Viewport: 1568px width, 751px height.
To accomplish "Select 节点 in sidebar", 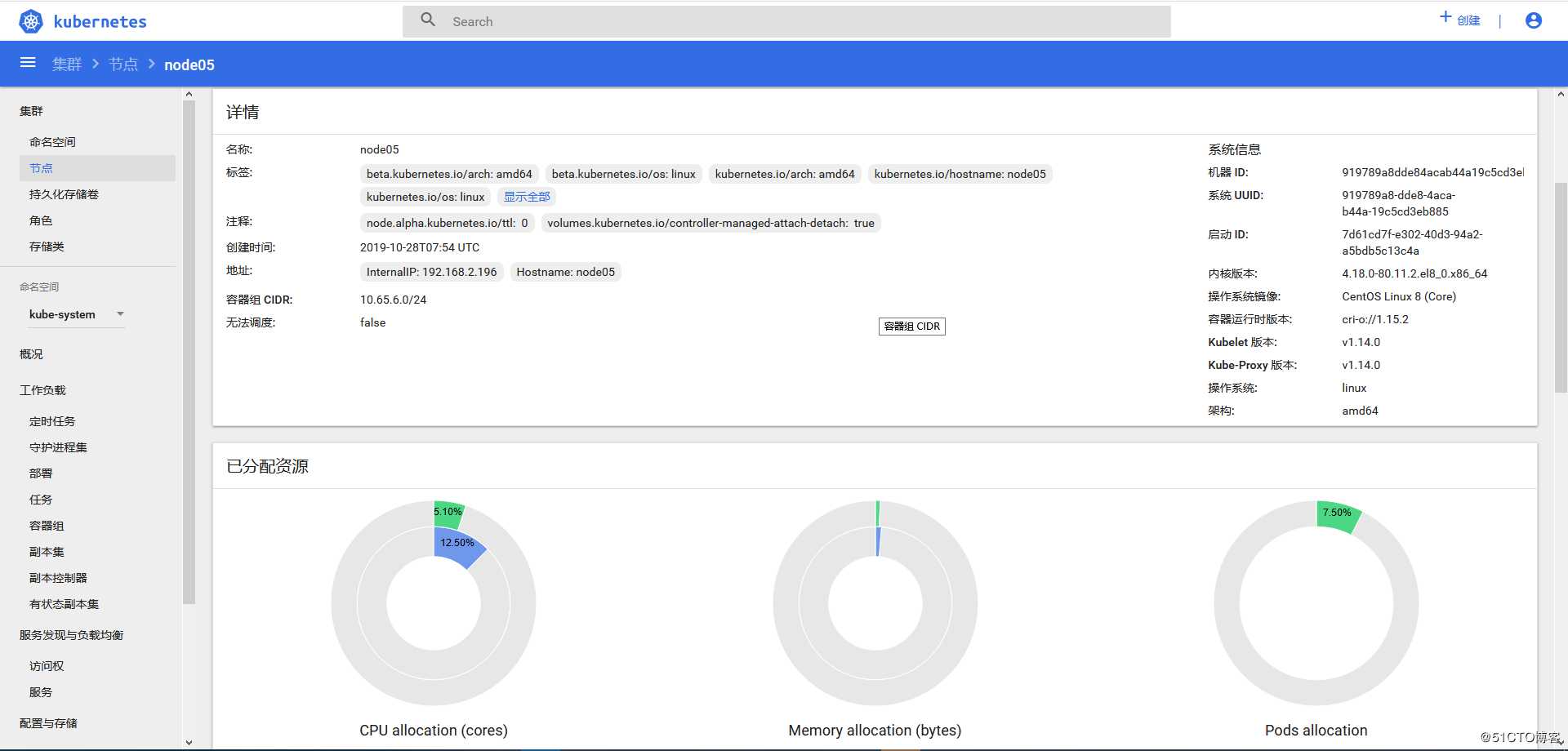I will coord(97,168).
